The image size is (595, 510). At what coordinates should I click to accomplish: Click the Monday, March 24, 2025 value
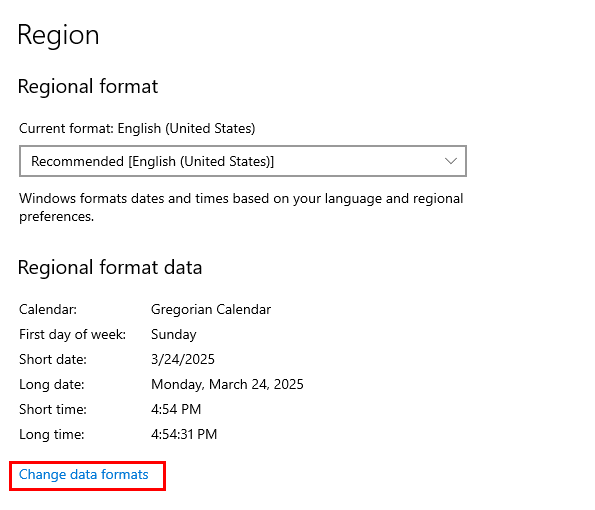tap(227, 384)
